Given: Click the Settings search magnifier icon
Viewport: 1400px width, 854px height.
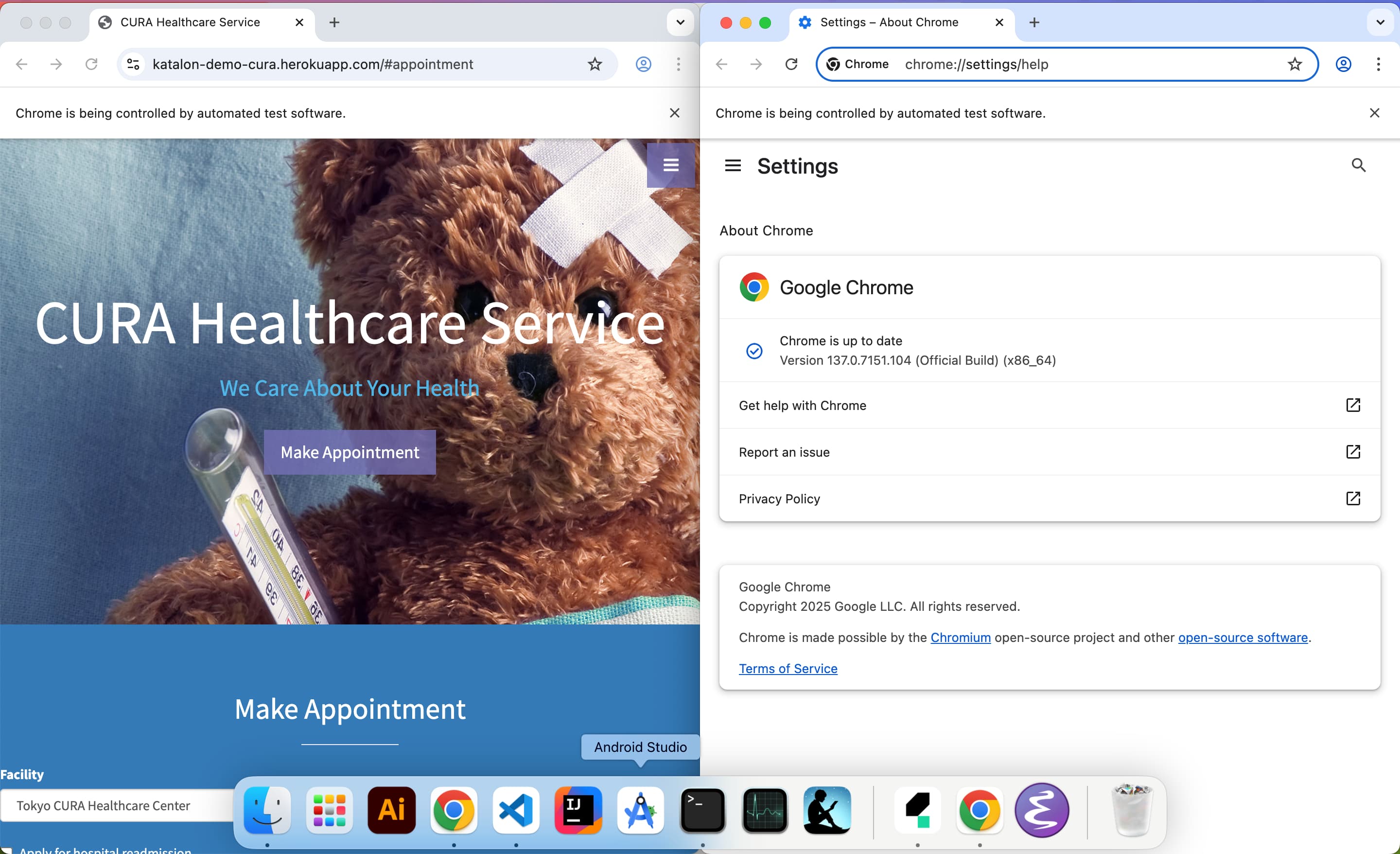Looking at the screenshot, I should tap(1358, 165).
